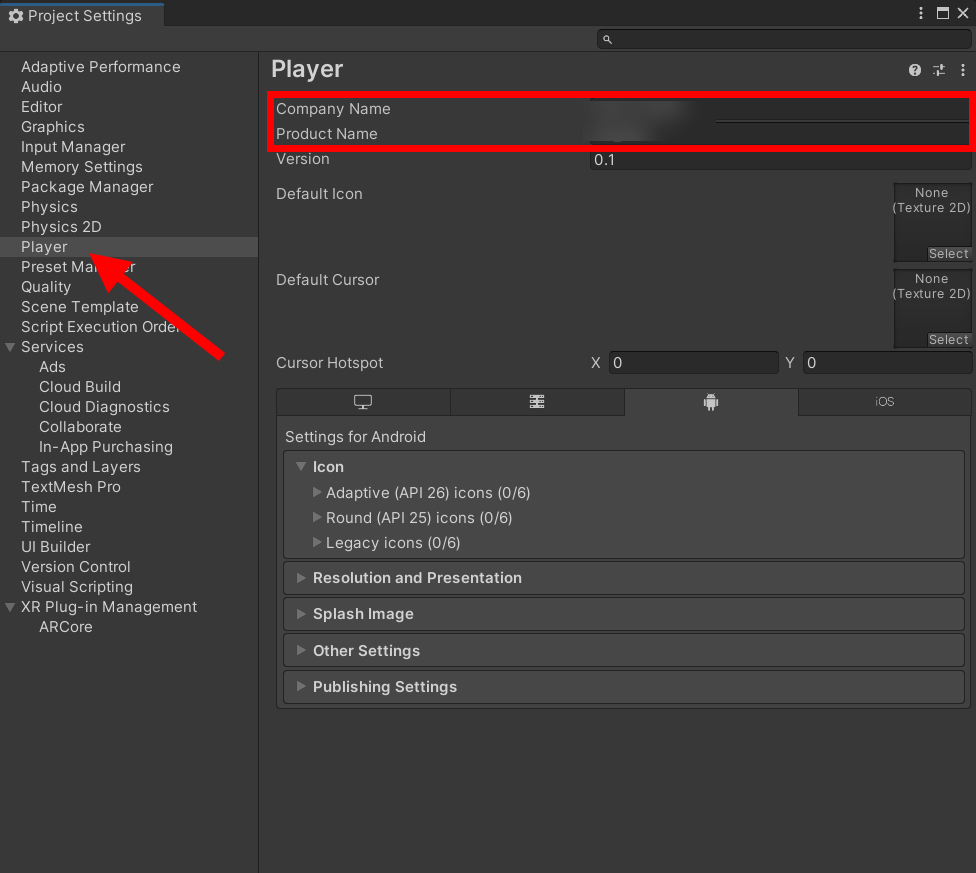The width and height of the screenshot is (976, 873).
Task: Switch to the dedicated server platform tab
Action: pos(537,402)
